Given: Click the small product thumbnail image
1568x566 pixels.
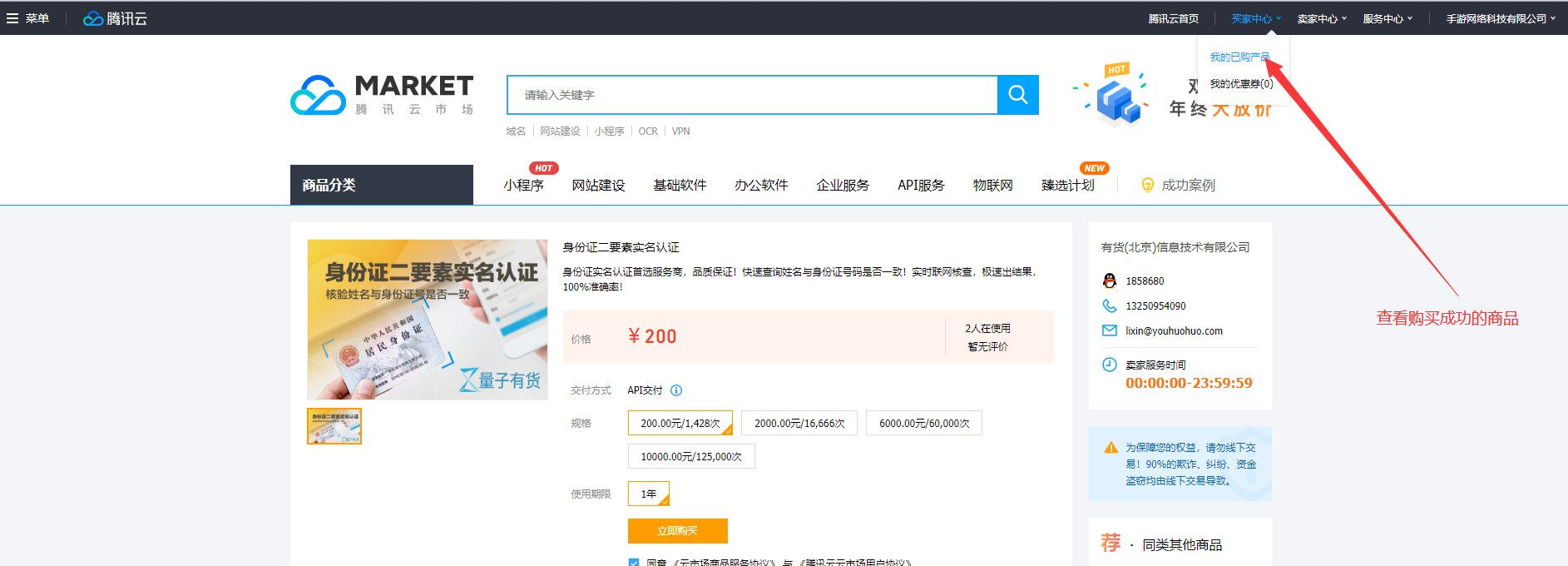Looking at the screenshot, I should click(334, 426).
